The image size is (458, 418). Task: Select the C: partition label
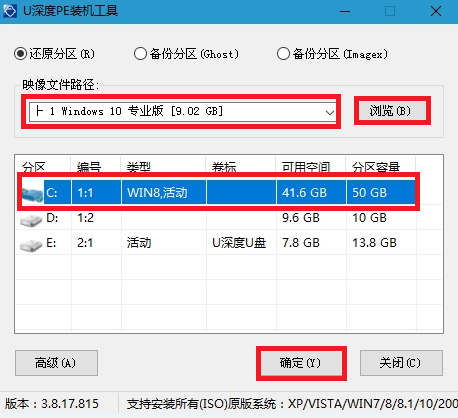(52, 193)
